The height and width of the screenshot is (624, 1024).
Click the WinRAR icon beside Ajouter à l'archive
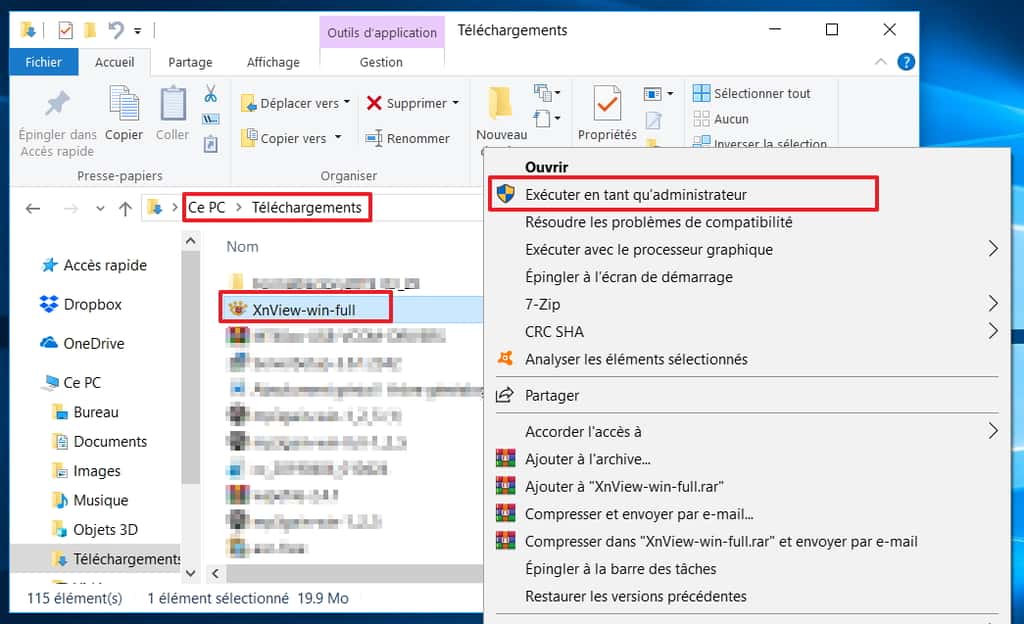point(505,459)
